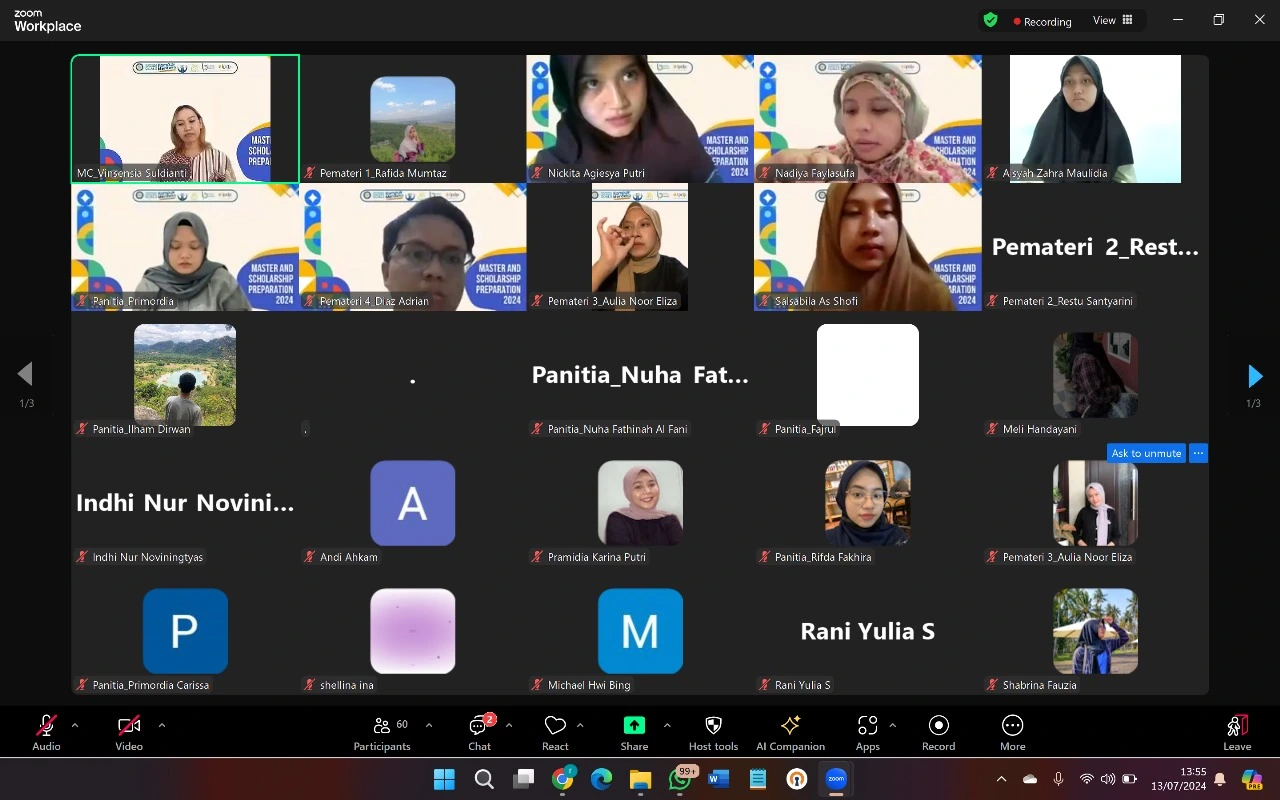Click Andi Ahkam's avatar tile
This screenshot has height=800, width=1280.
[x=413, y=503]
